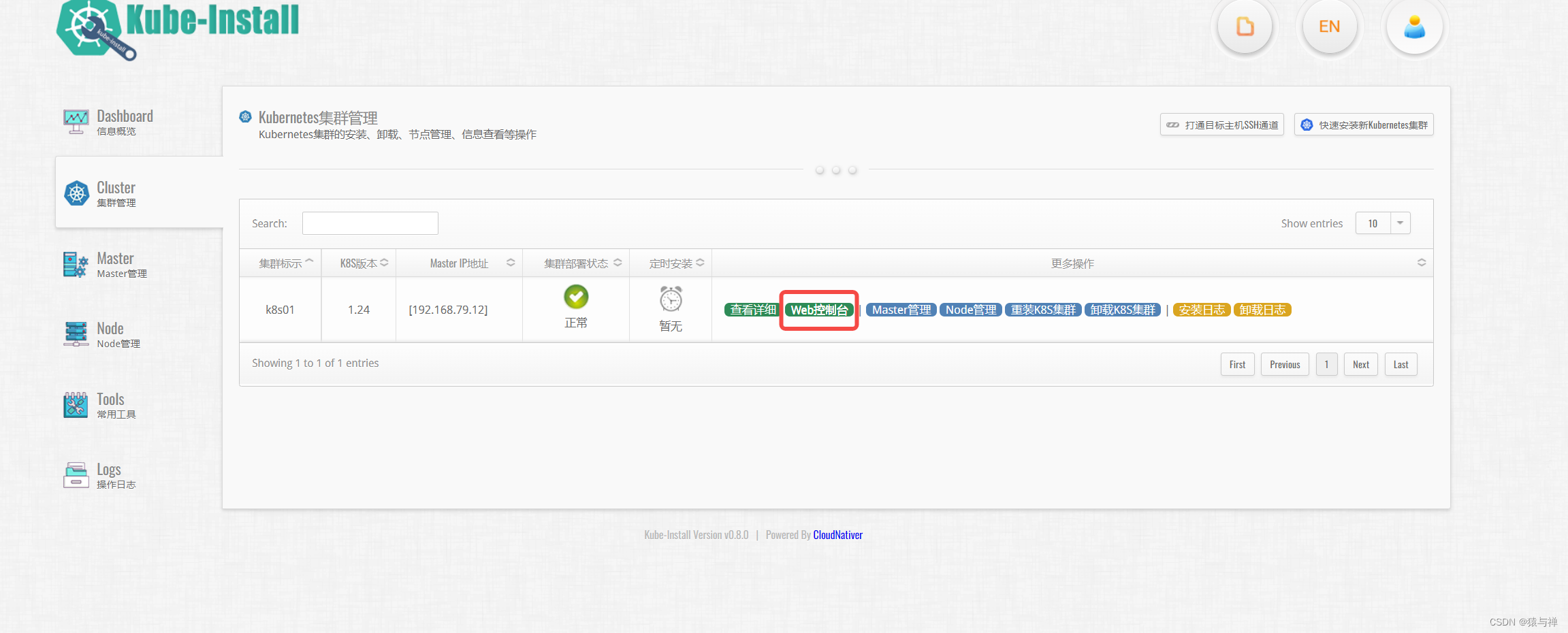Click the Dashboard monitor icon
This screenshot has height=633, width=1568.
(x=76, y=122)
